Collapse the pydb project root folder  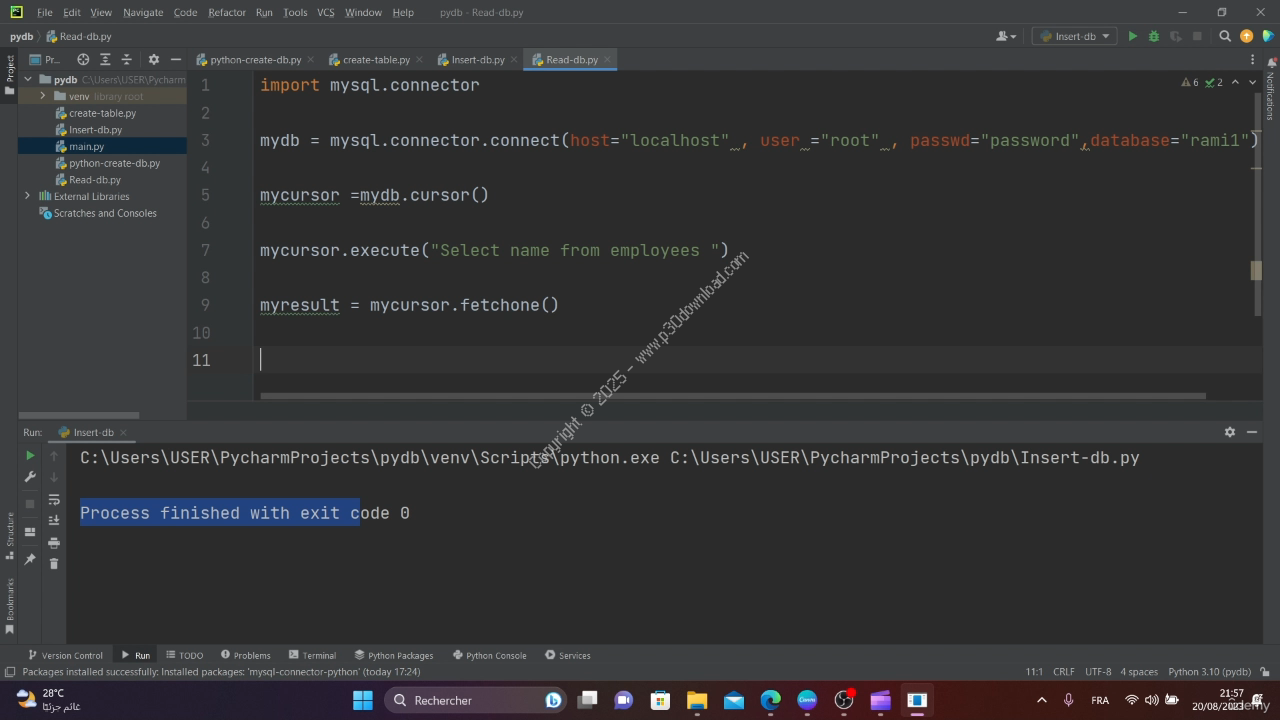coord(28,80)
